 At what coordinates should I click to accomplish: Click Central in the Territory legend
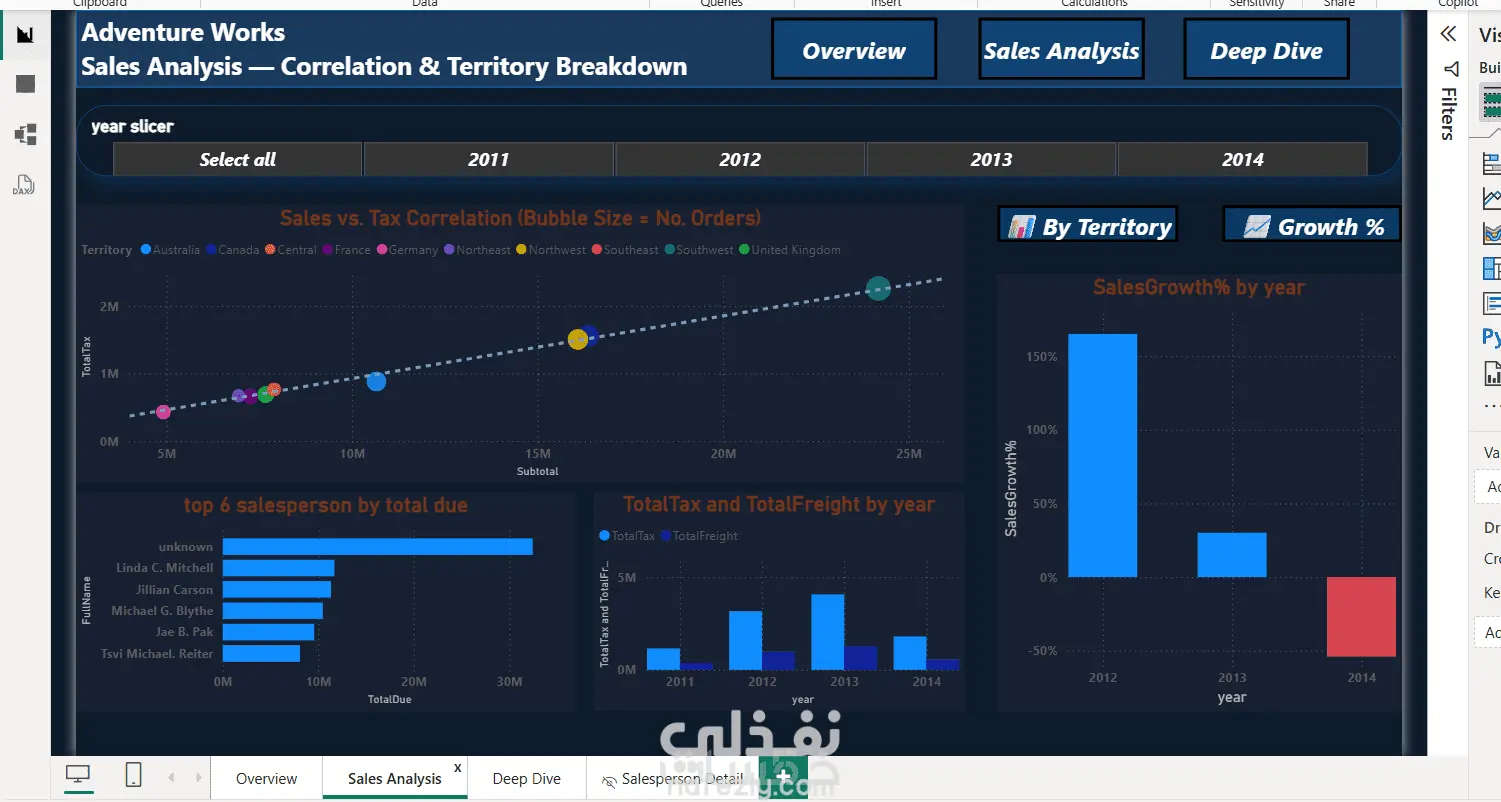pos(291,250)
